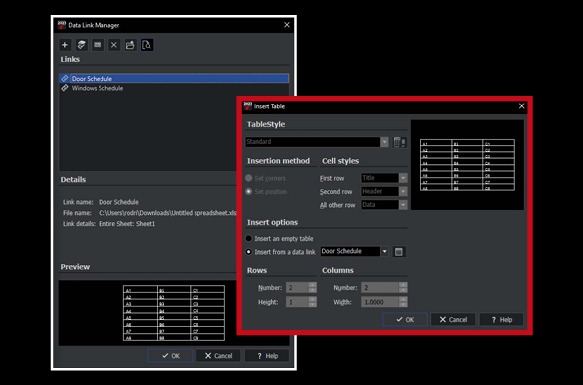Open the All other row Data dropdown
Viewport: 583px width, 385px height.
click(x=403, y=205)
